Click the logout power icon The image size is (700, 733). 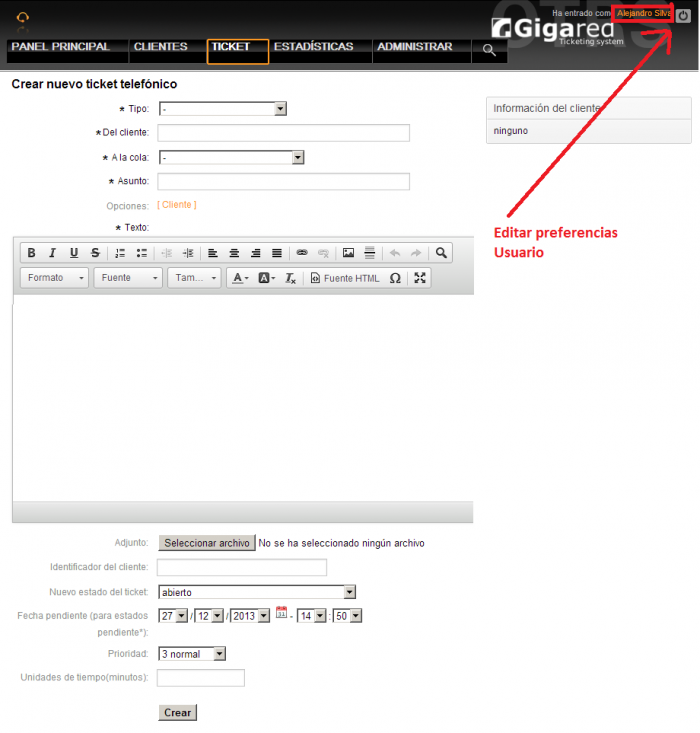(x=683, y=15)
